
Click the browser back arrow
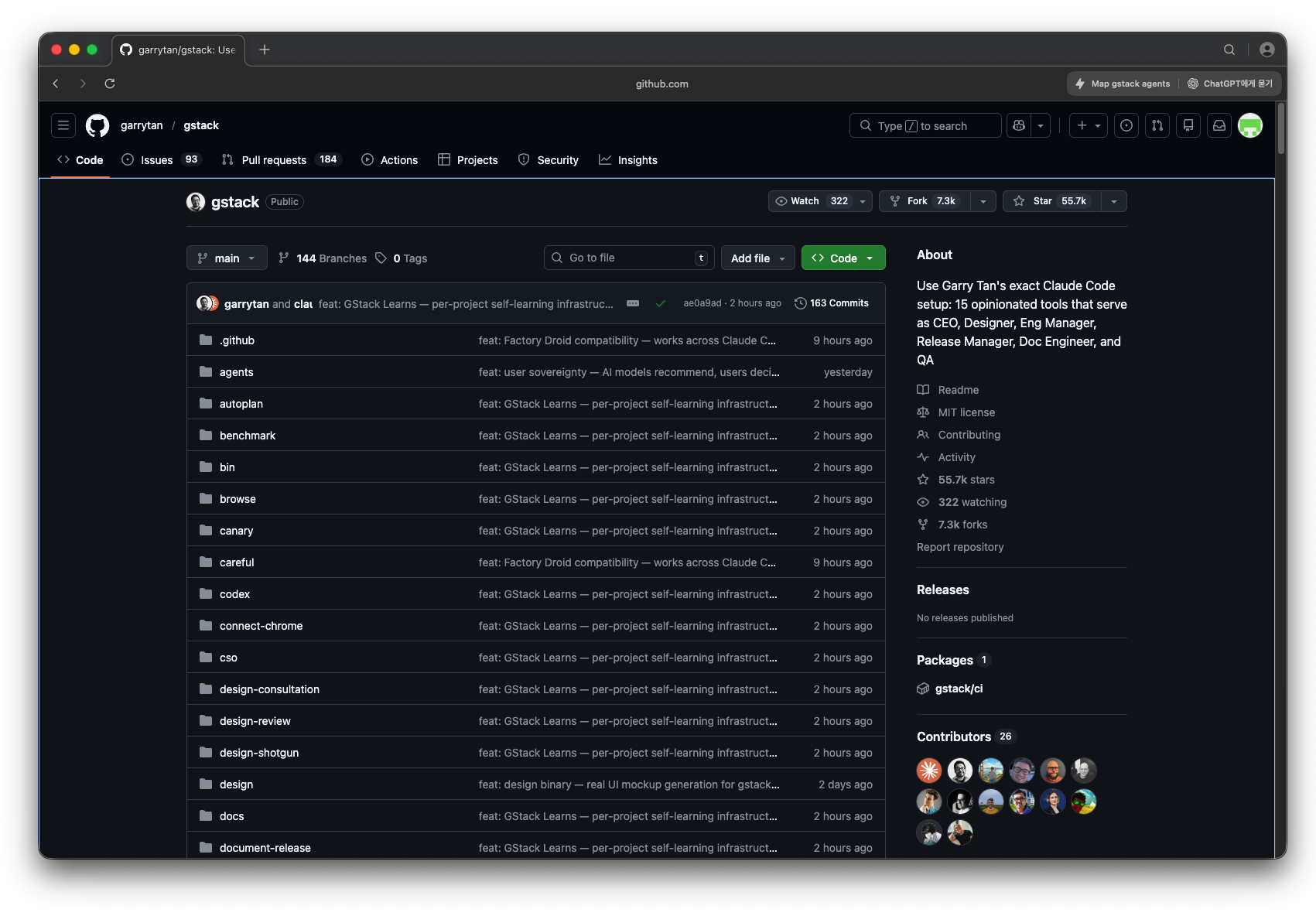pyautogui.click(x=56, y=84)
